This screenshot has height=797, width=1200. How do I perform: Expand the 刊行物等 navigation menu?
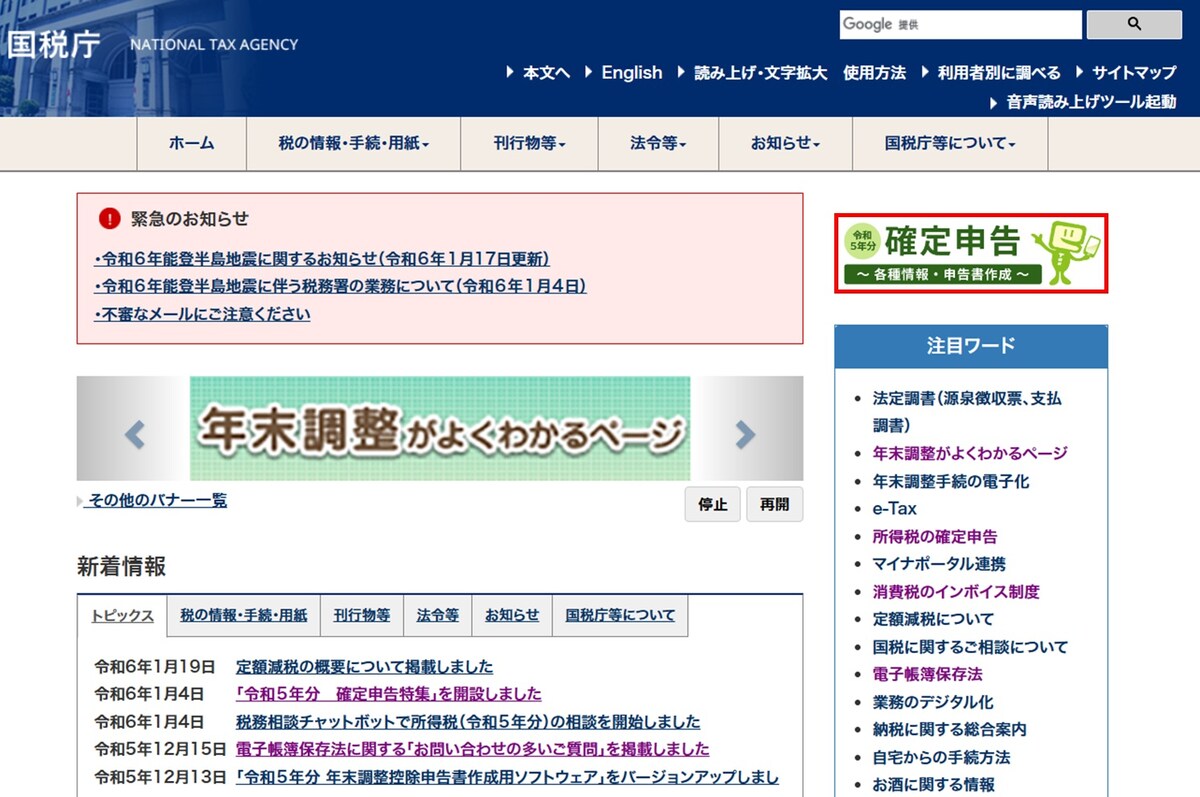[529, 144]
